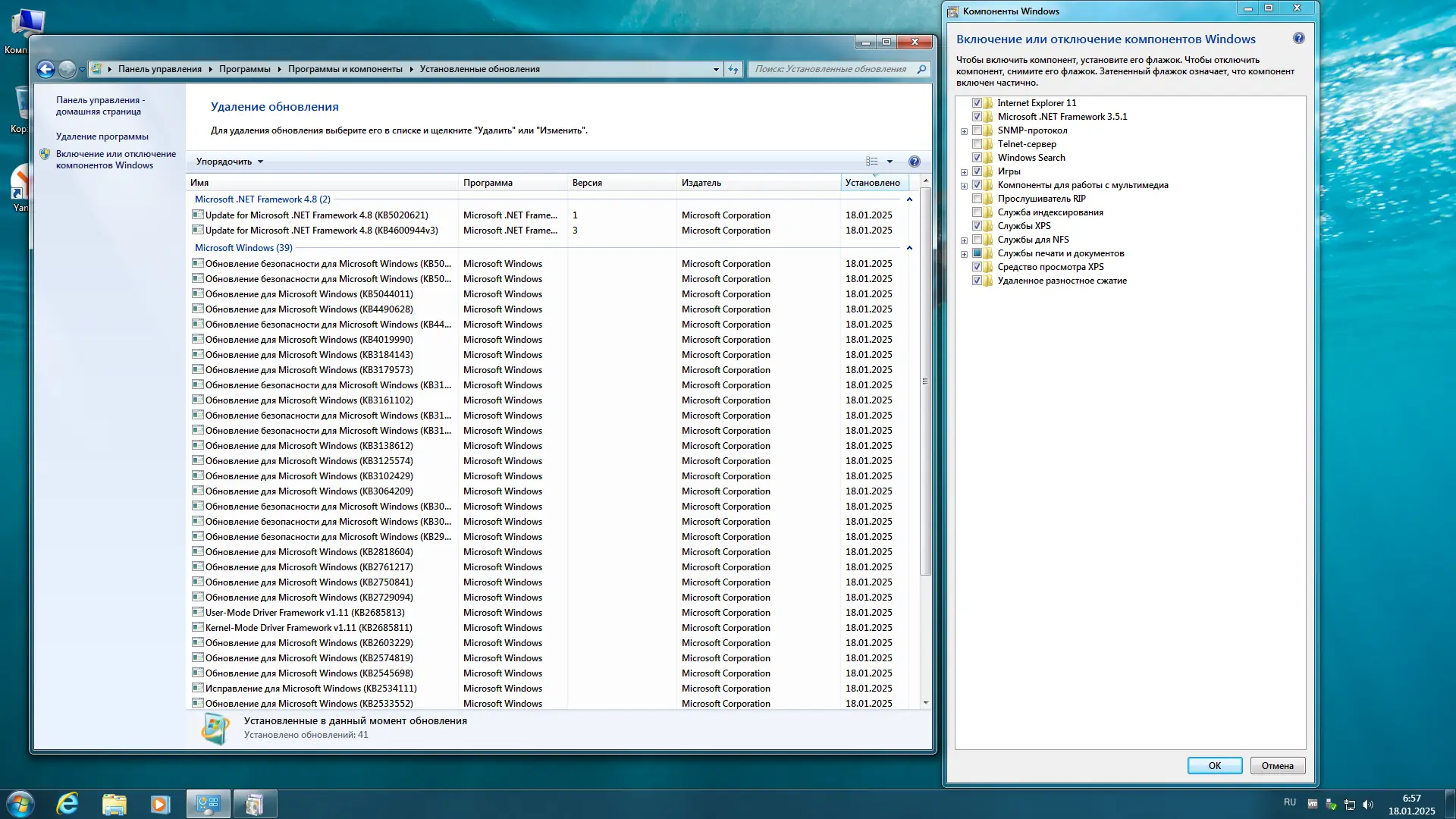
Task: Select Программы in the breadcrumb path
Action: [x=244, y=69]
